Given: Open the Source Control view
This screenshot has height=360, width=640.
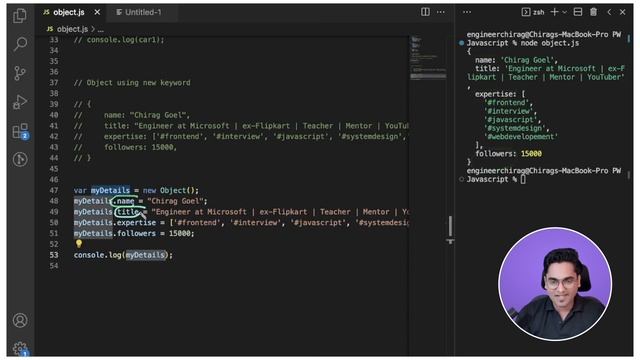Looking at the screenshot, I should click(20, 73).
